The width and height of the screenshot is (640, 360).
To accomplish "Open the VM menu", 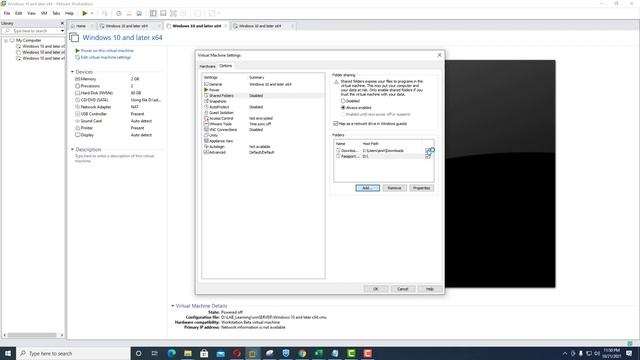I will (x=44, y=13).
